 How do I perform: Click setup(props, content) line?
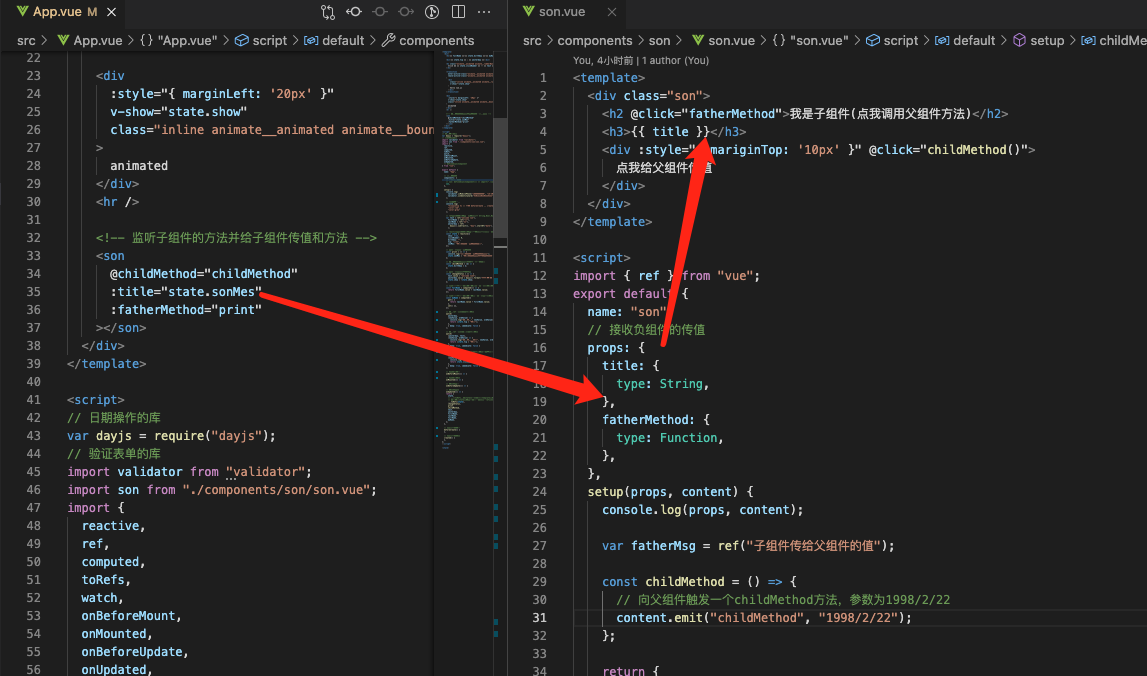[x=671, y=492]
